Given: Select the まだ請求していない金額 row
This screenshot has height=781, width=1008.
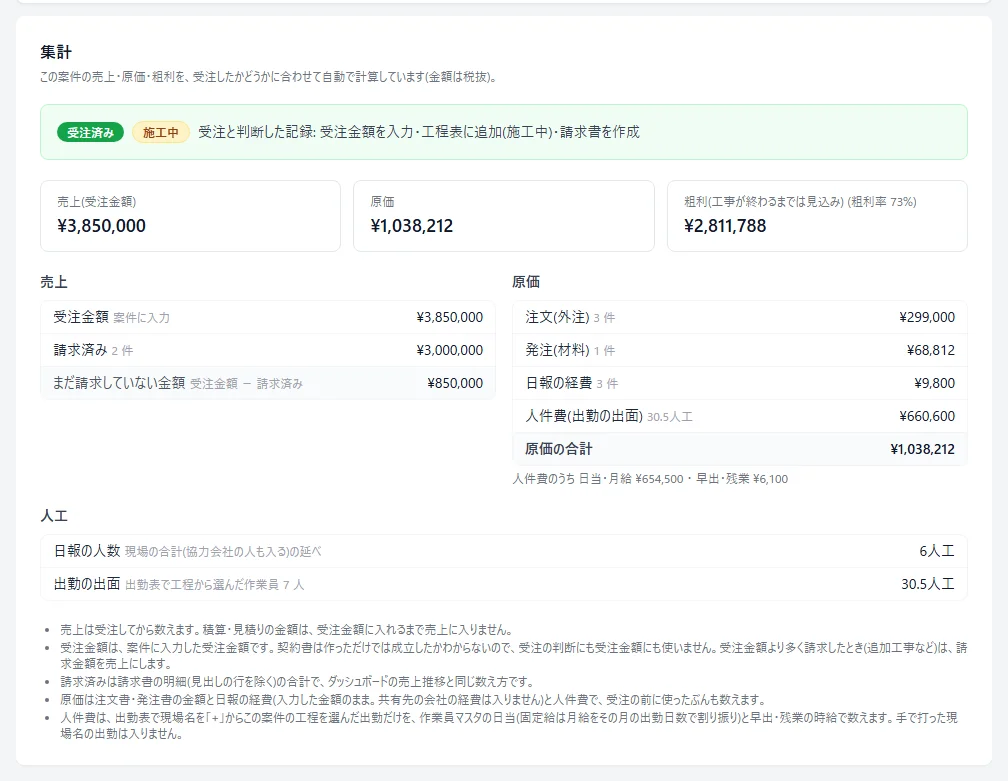Looking at the screenshot, I should 268,383.
